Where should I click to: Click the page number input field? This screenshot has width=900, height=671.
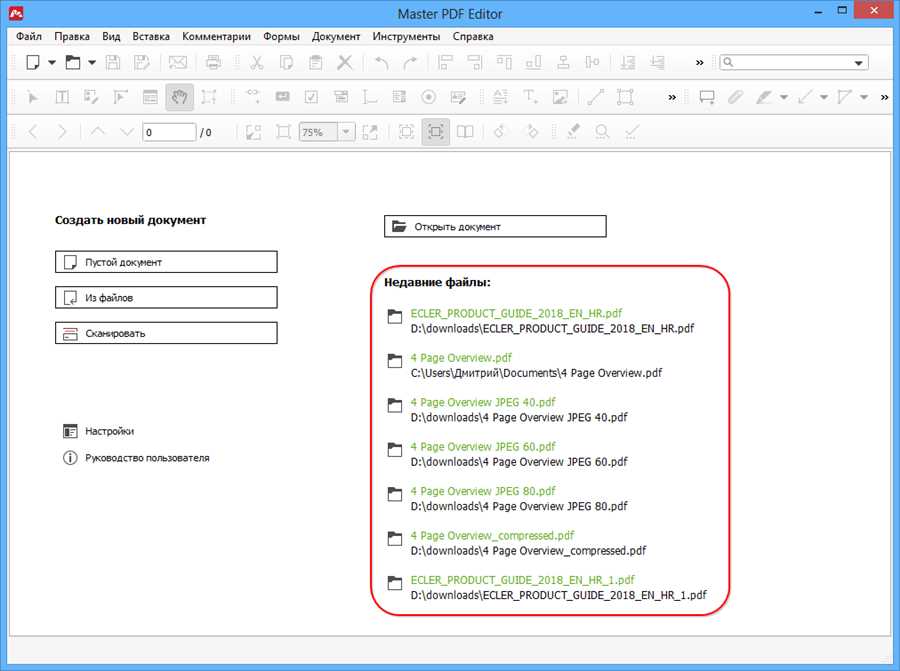169,132
